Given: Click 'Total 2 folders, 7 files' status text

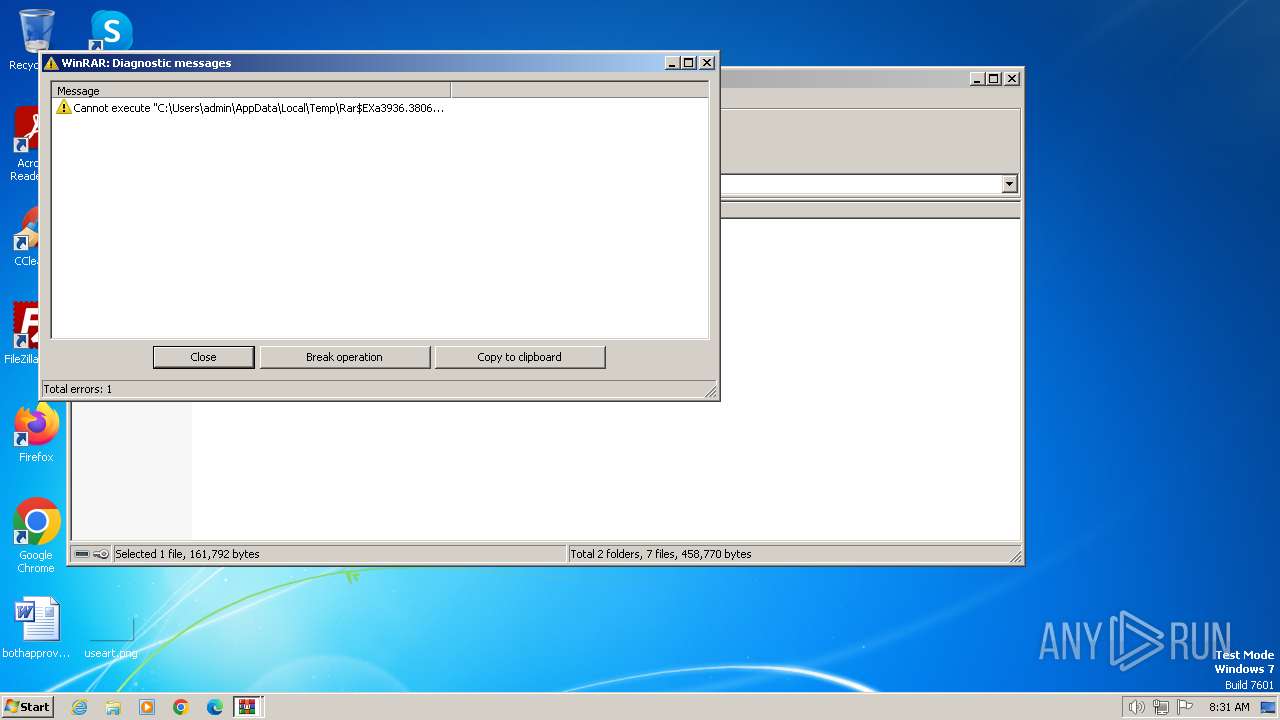Looking at the screenshot, I should tap(661, 554).
